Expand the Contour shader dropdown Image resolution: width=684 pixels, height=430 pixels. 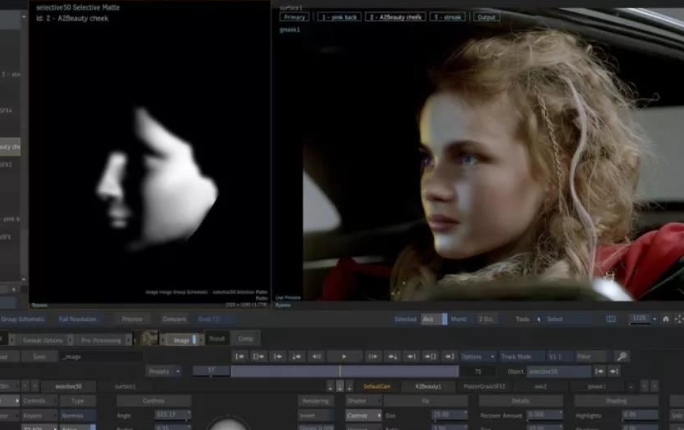coord(364,416)
